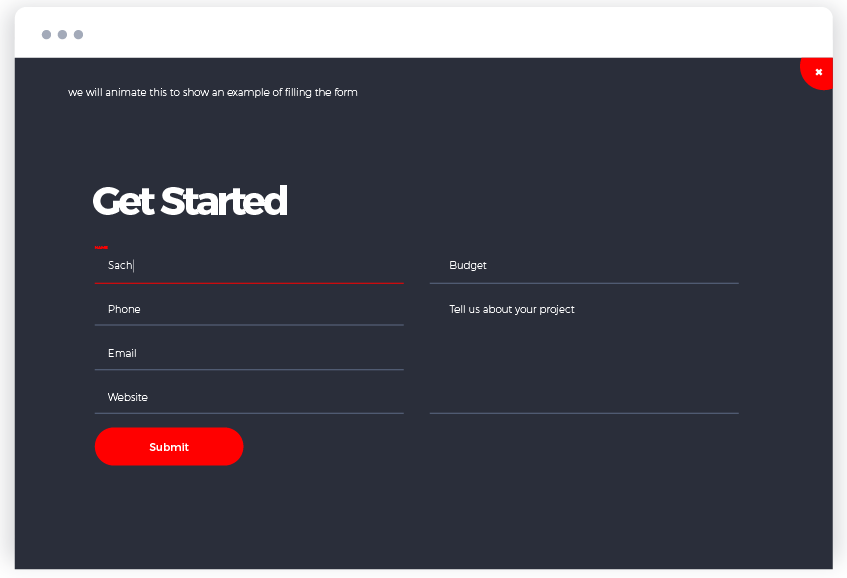
Task: Select the Phone input field
Action: pos(249,310)
